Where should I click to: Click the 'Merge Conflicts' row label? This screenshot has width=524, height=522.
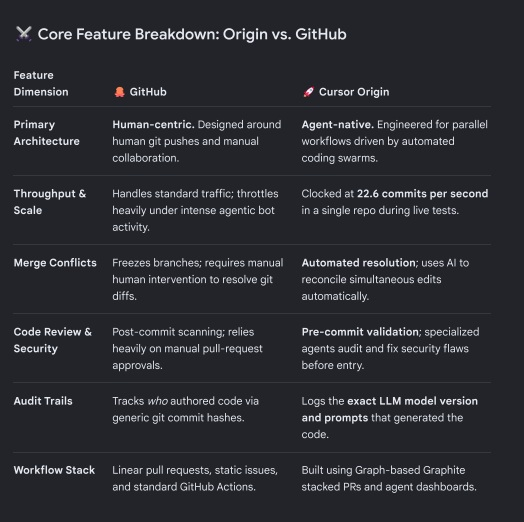point(55,263)
